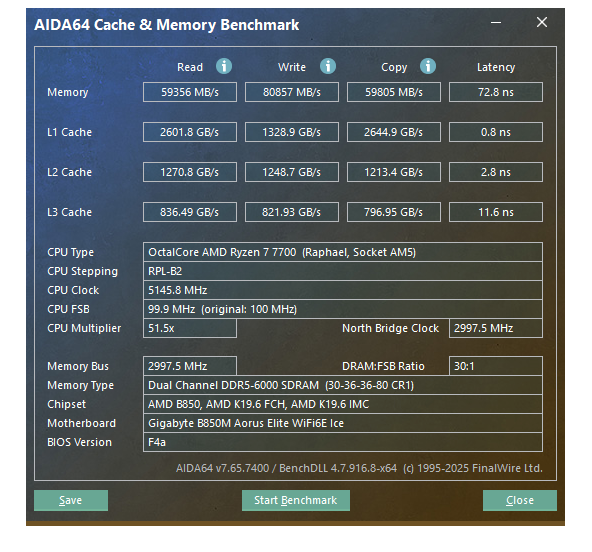Viewport: 592px width, 552px height.
Task: Click the info icon next to Copy
Action: 428,66
